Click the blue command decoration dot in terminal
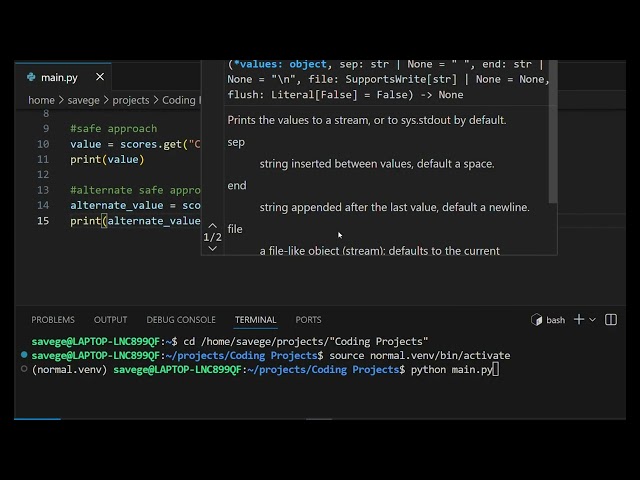Image resolution: width=640 pixels, height=480 pixels. pos(24,355)
